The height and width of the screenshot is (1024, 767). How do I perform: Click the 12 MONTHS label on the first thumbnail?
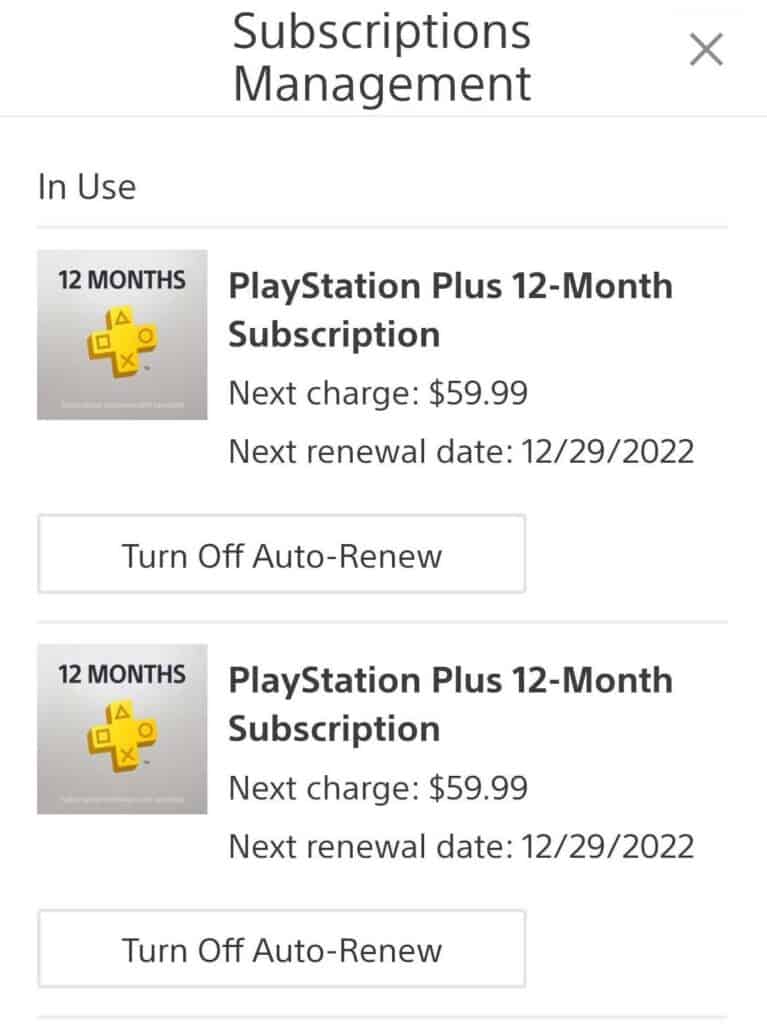[x=122, y=280]
